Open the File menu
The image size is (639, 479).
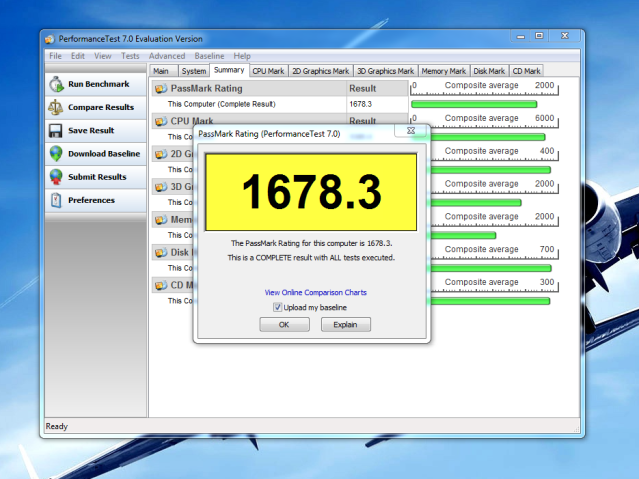(55, 56)
